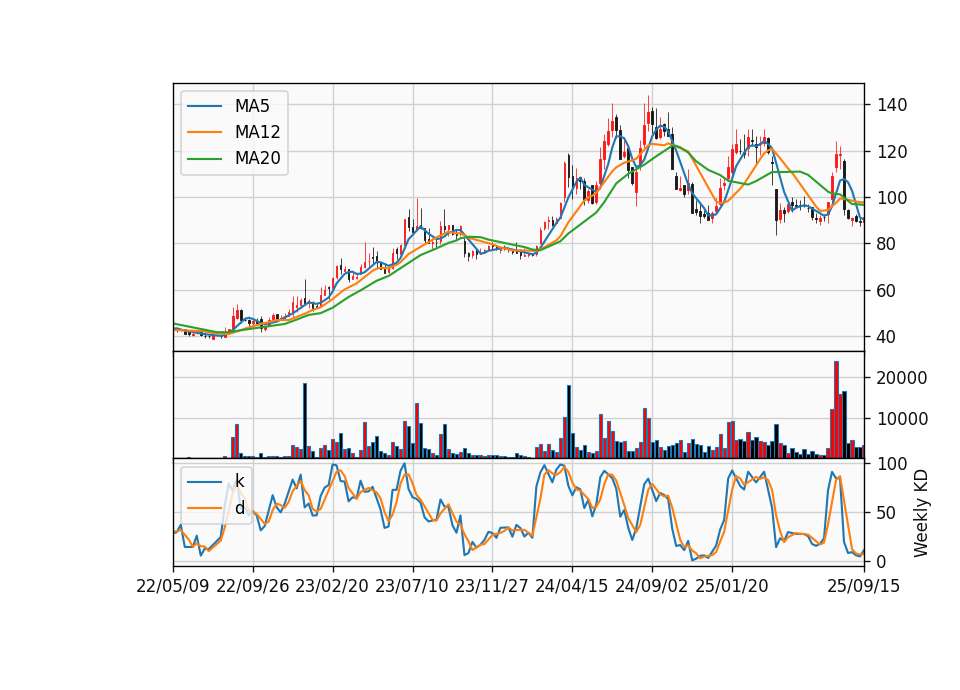Click the x-axis date 25/01/20
This screenshot has width=960, height=690.
732,586
